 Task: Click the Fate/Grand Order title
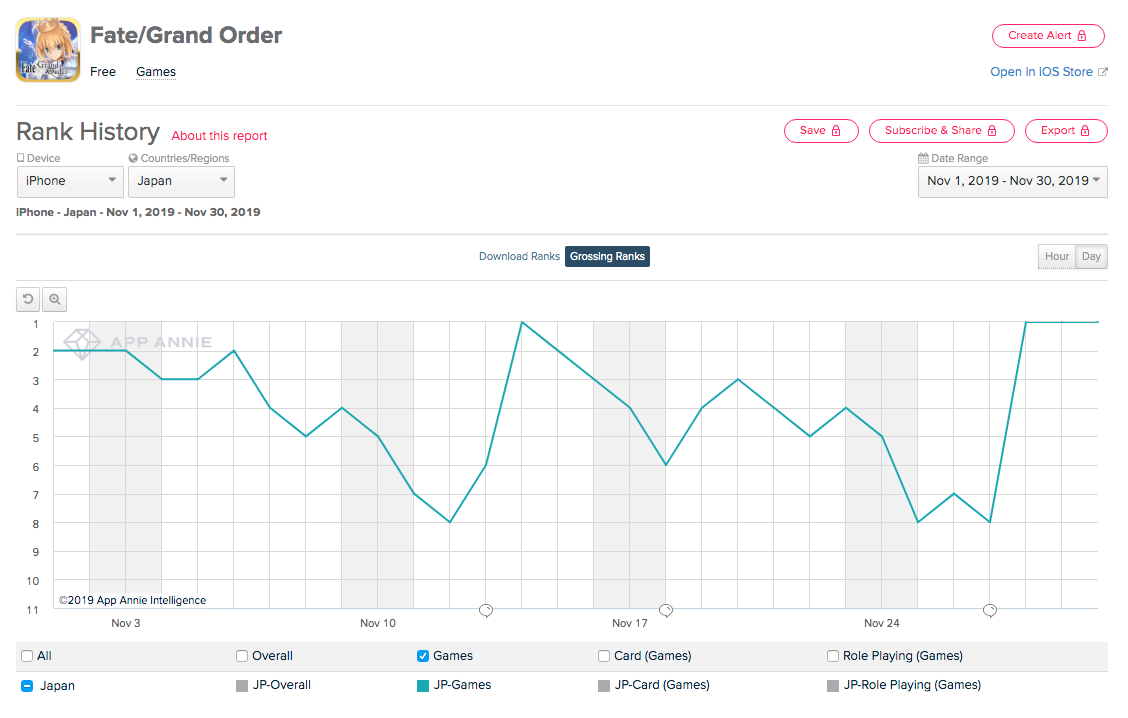186,35
